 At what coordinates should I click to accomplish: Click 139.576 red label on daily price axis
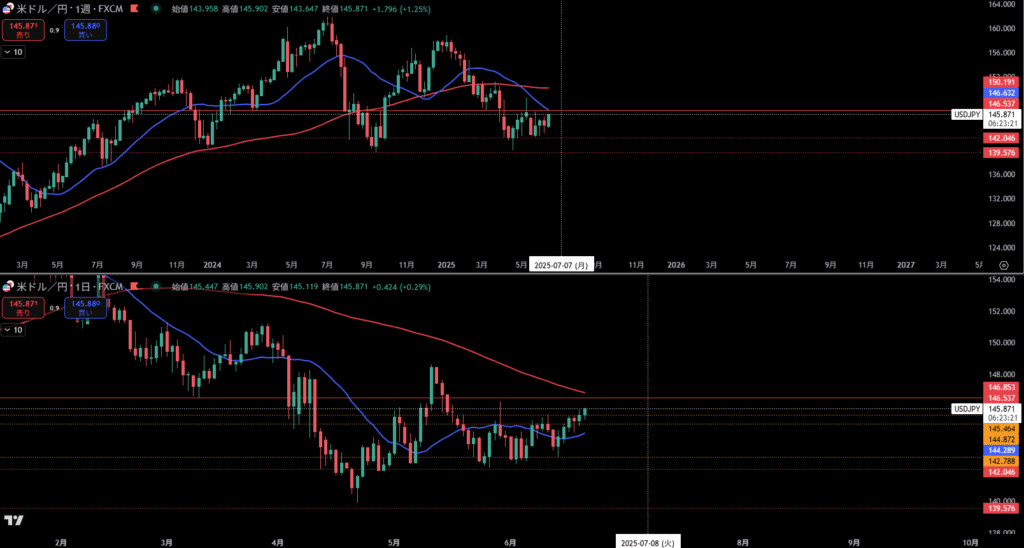click(1001, 508)
